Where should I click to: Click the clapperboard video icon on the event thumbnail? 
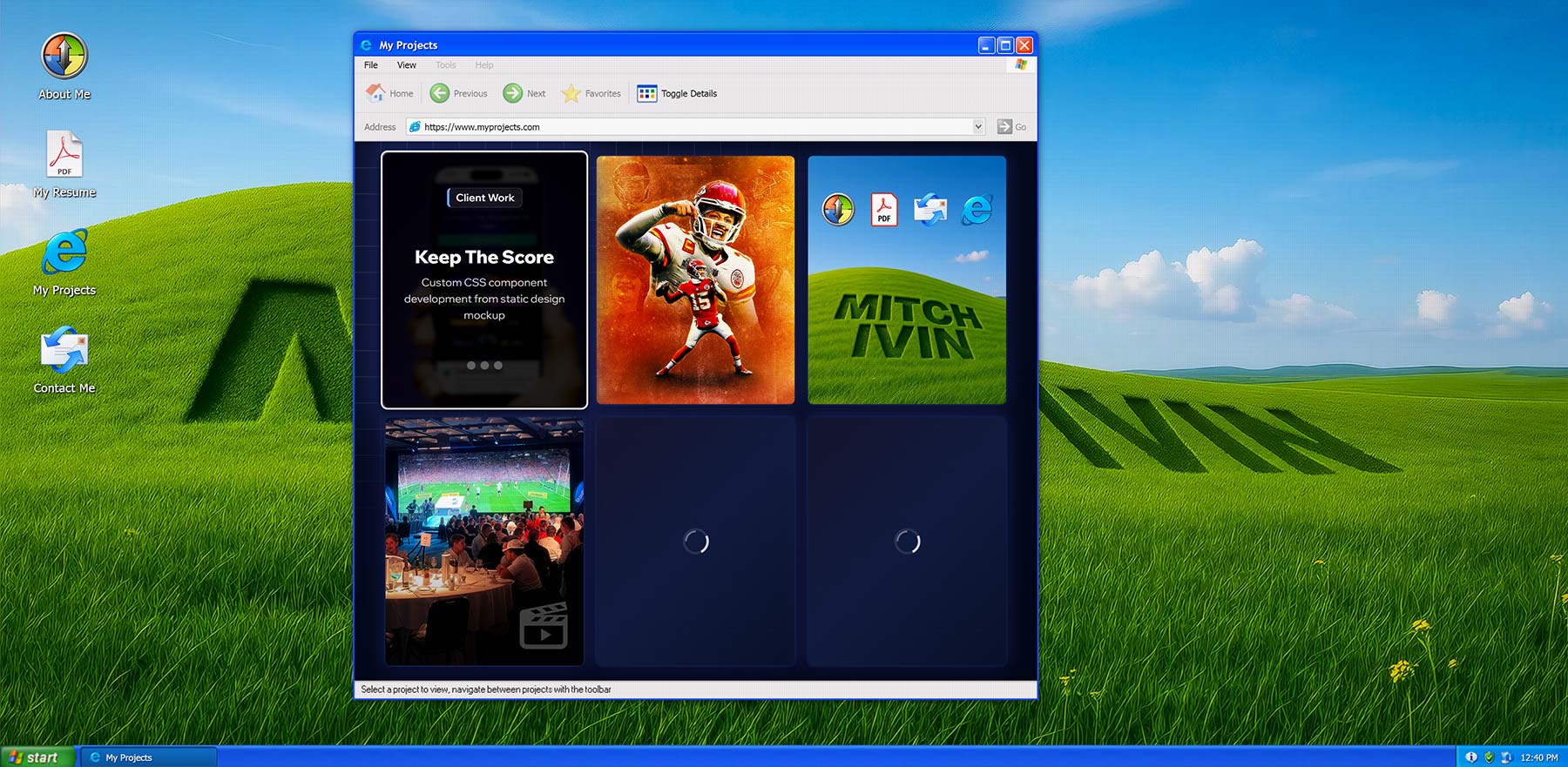click(x=544, y=625)
